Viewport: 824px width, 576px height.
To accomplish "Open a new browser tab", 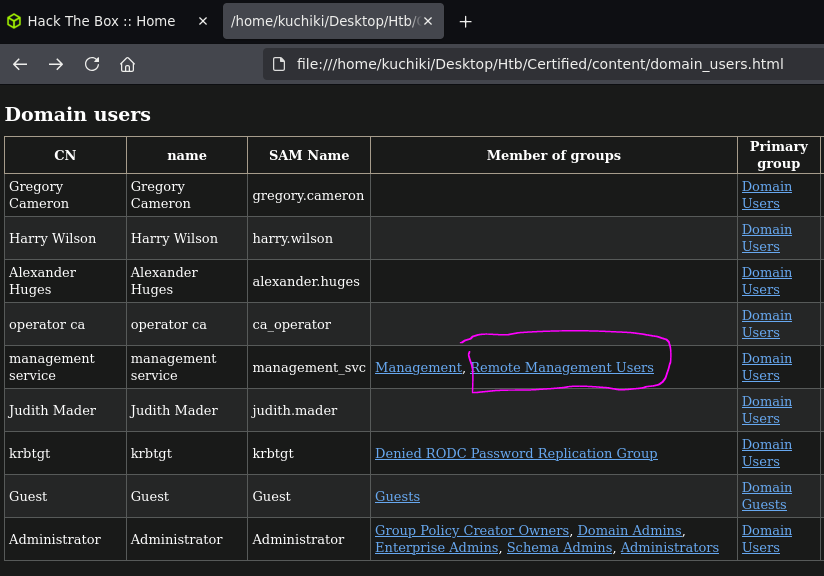I will (465, 20).
